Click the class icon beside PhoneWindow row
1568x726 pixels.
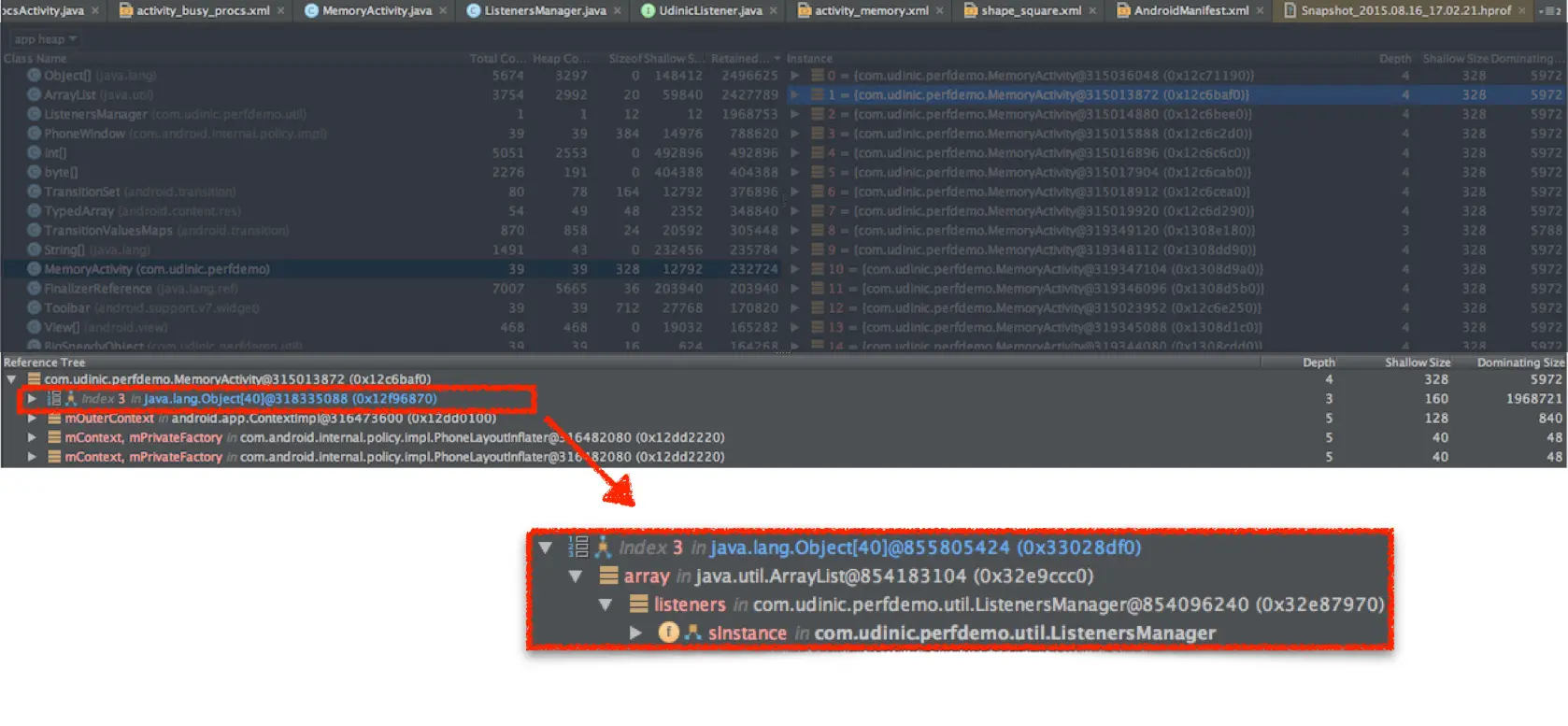[x=34, y=134]
